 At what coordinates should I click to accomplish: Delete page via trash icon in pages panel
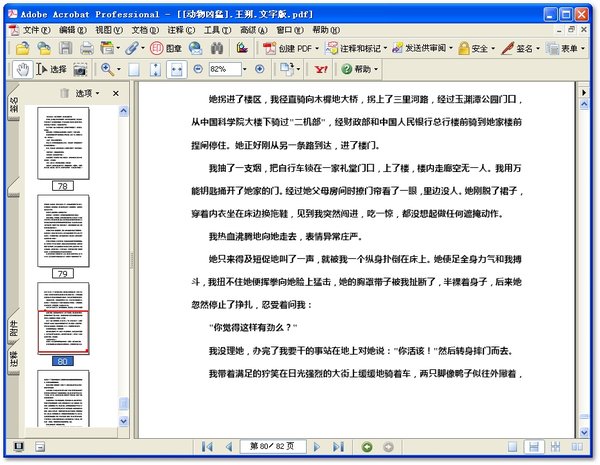point(64,93)
